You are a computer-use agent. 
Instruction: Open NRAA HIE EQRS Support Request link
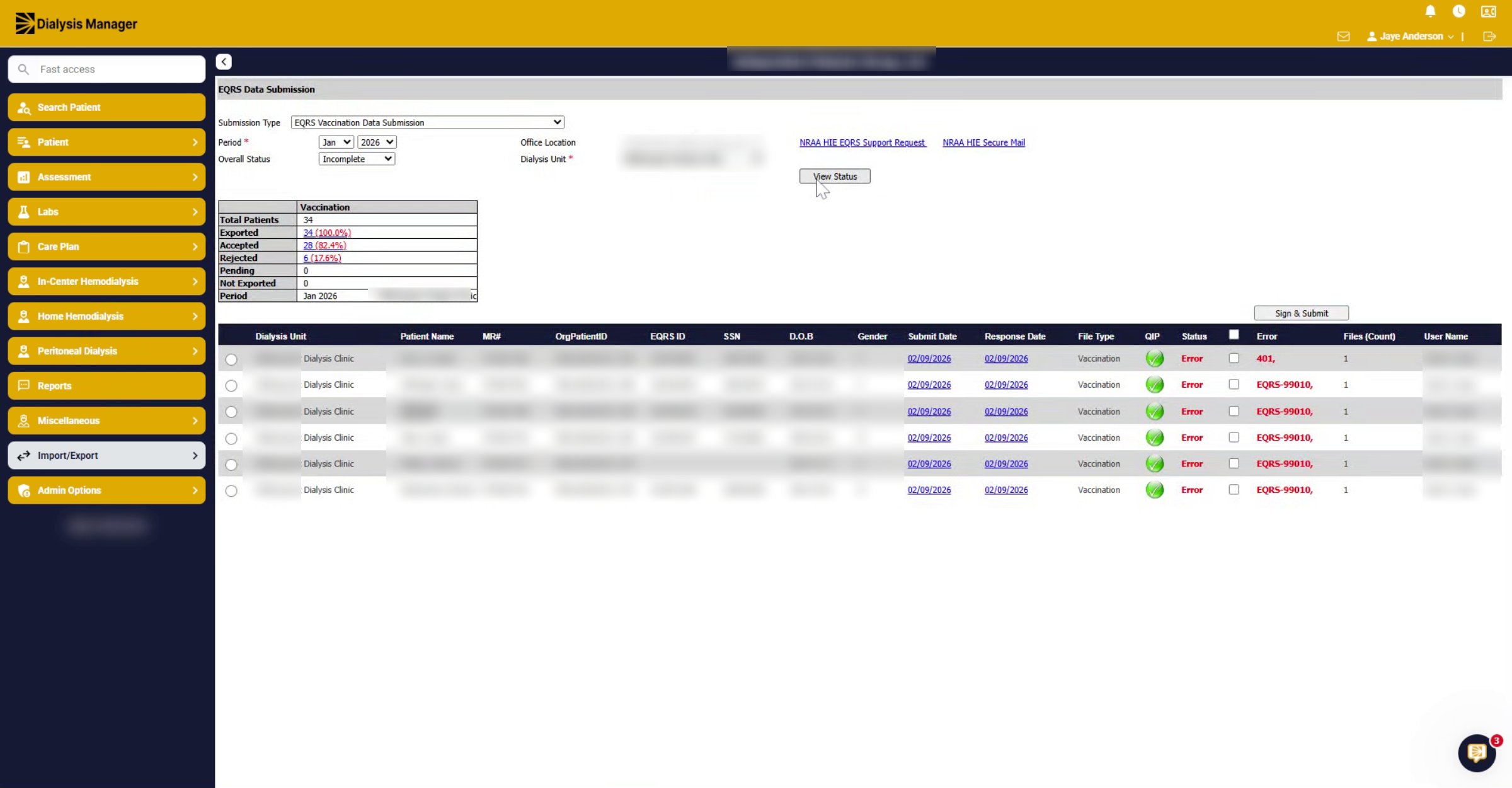pos(862,142)
